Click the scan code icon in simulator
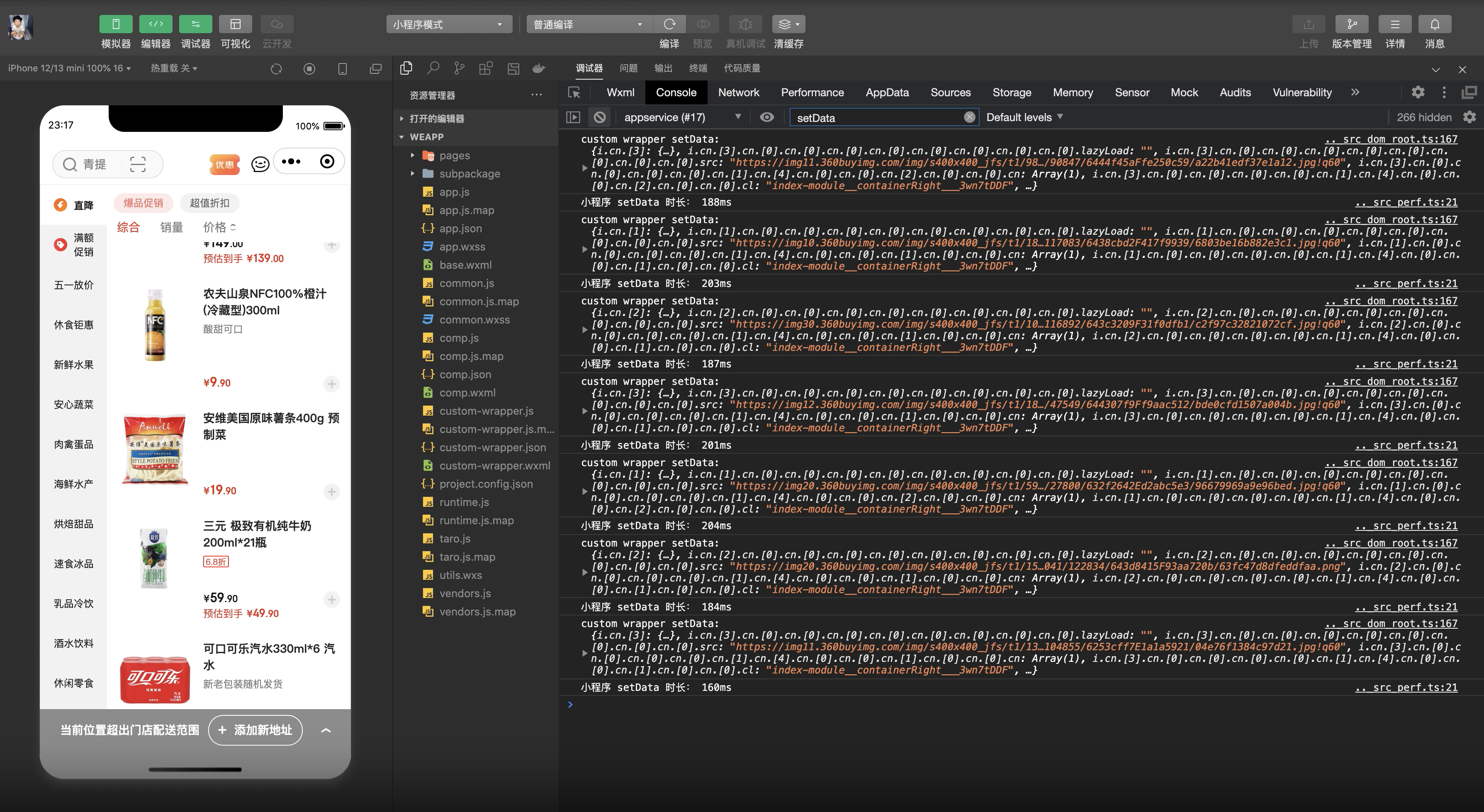1484x812 pixels. [138, 164]
